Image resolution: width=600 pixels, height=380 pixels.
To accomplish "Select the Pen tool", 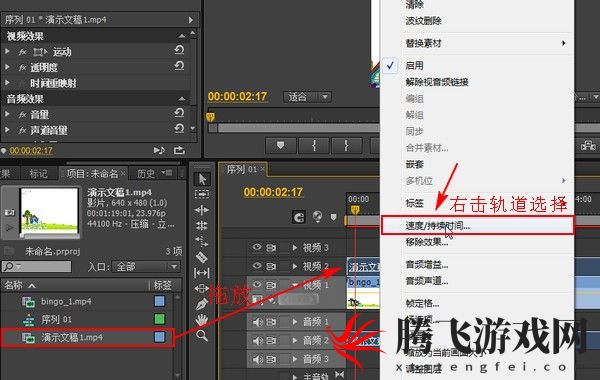I will tap(202, 304).
